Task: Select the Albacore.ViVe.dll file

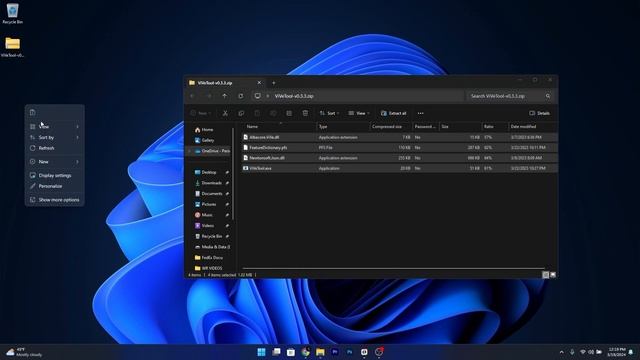Action: coord(399,138)
